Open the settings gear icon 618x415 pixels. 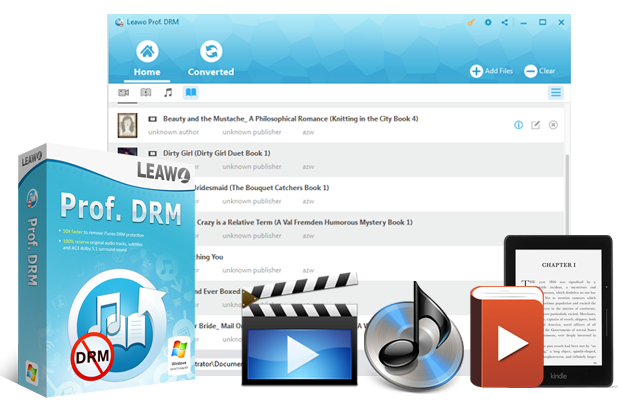point(488,22)
